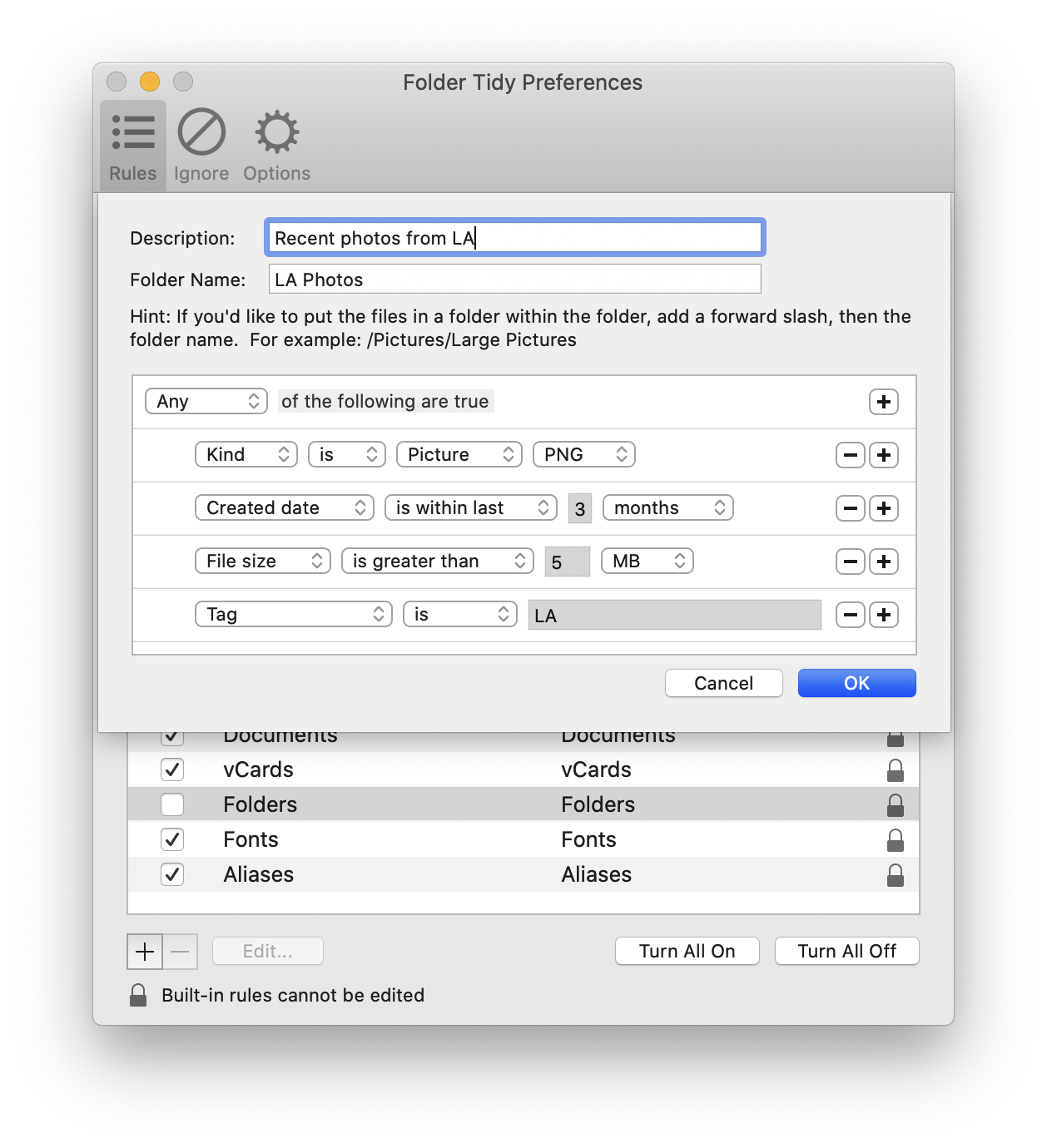Viewport: 1047px width, 1148px height.
Task: Click the minus icon below the rules list
Action: [180, 951]
